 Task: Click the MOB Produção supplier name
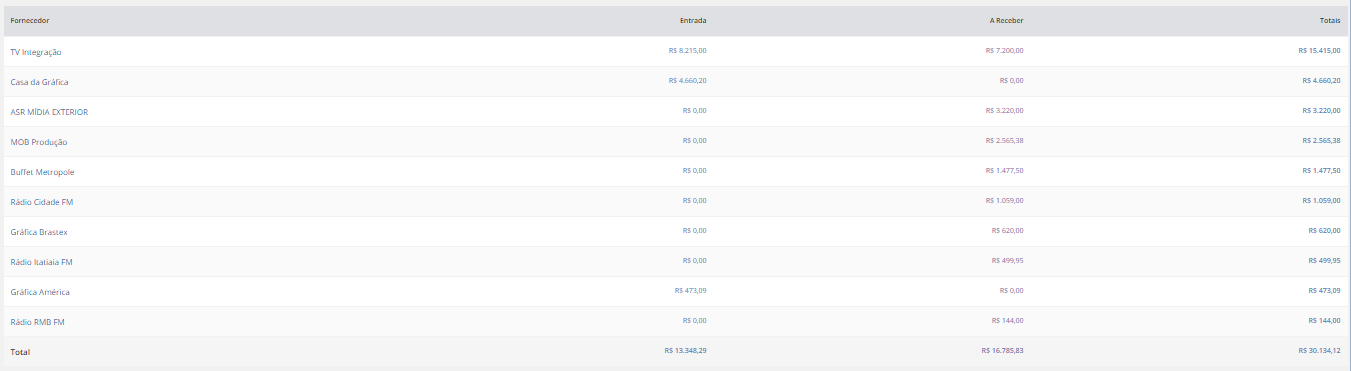(39, 142)
